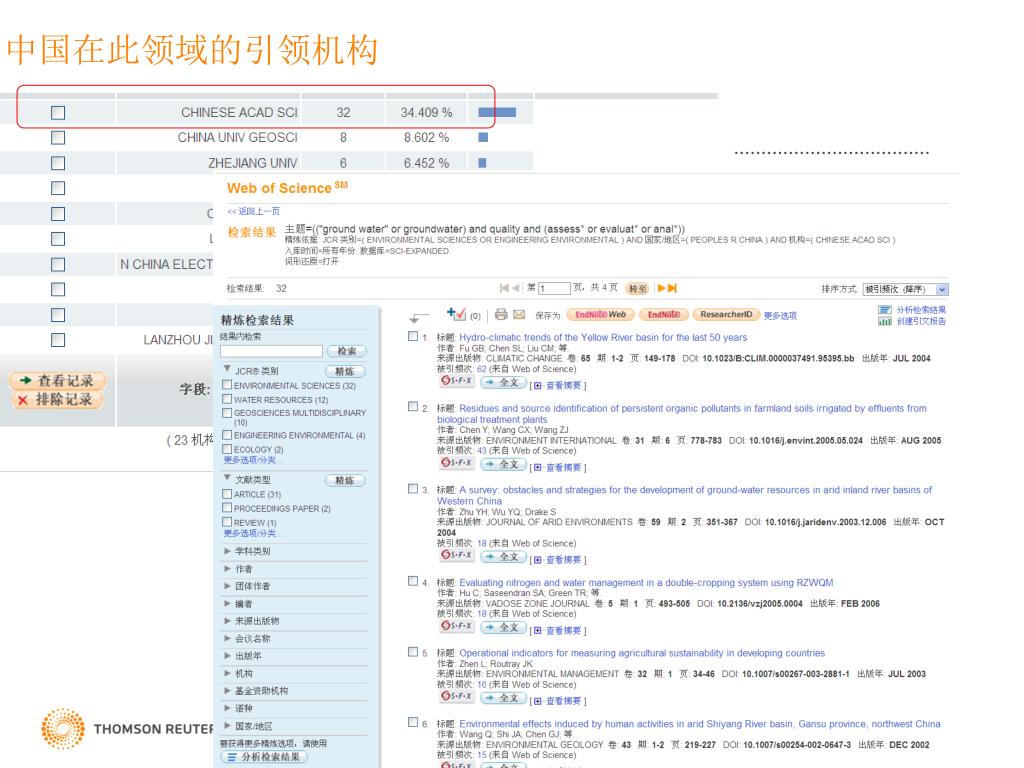Click the 检索 search-within-results button
The width and height of the screenshot is (1024, 768).
tap(346, 351)
